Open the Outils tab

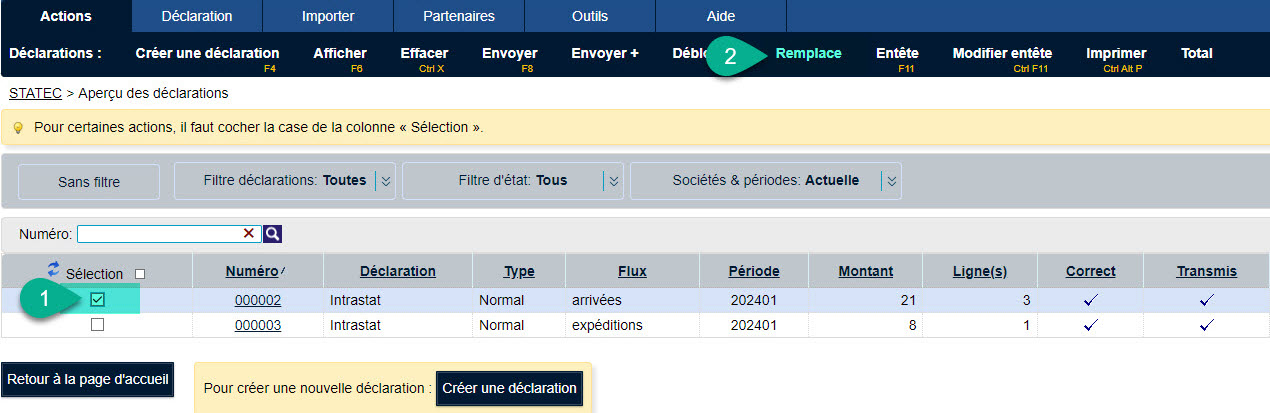[590, 16]
